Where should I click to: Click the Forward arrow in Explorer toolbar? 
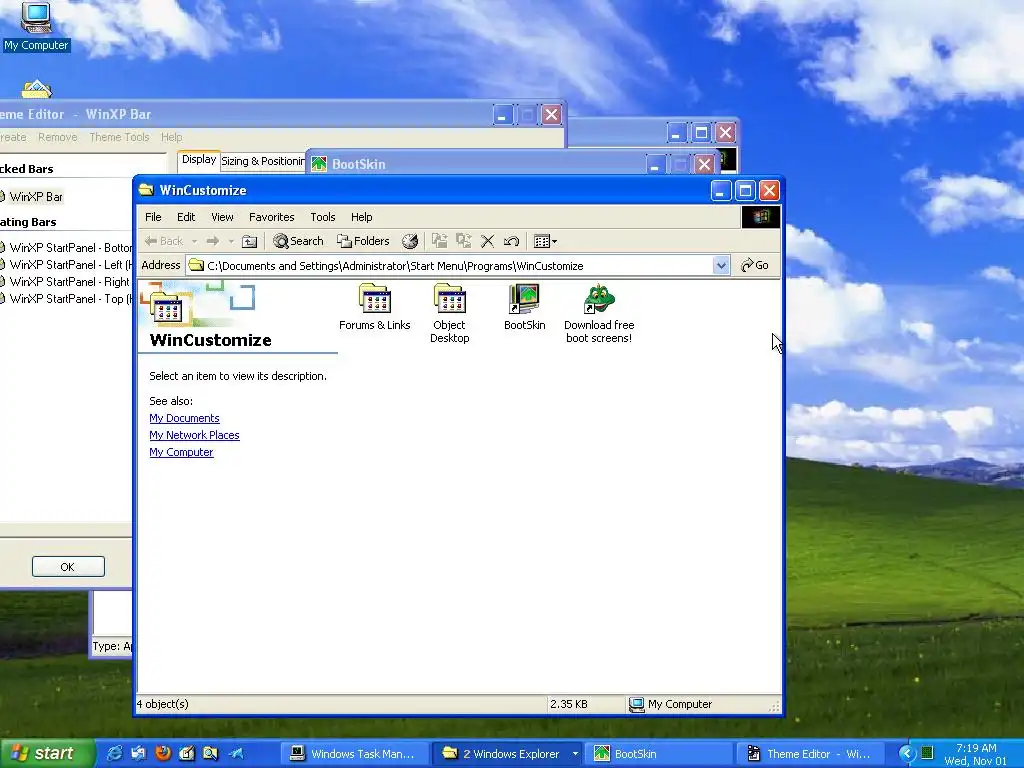click(x=212, y=242)
